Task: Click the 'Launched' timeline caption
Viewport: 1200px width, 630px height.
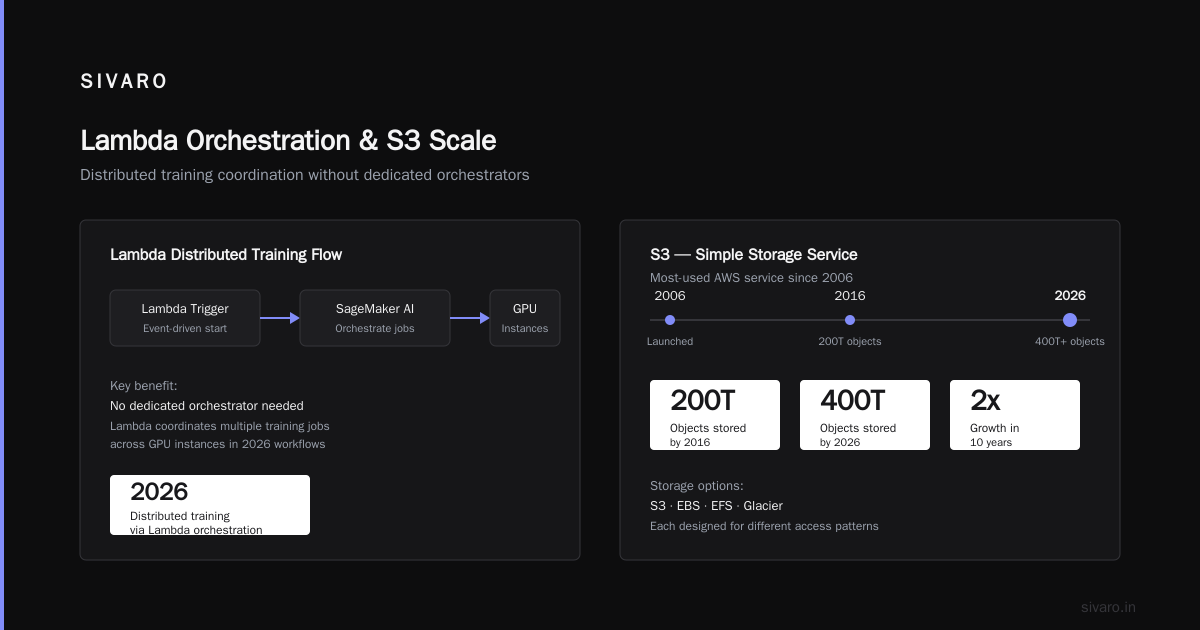Action: point(670,342)
